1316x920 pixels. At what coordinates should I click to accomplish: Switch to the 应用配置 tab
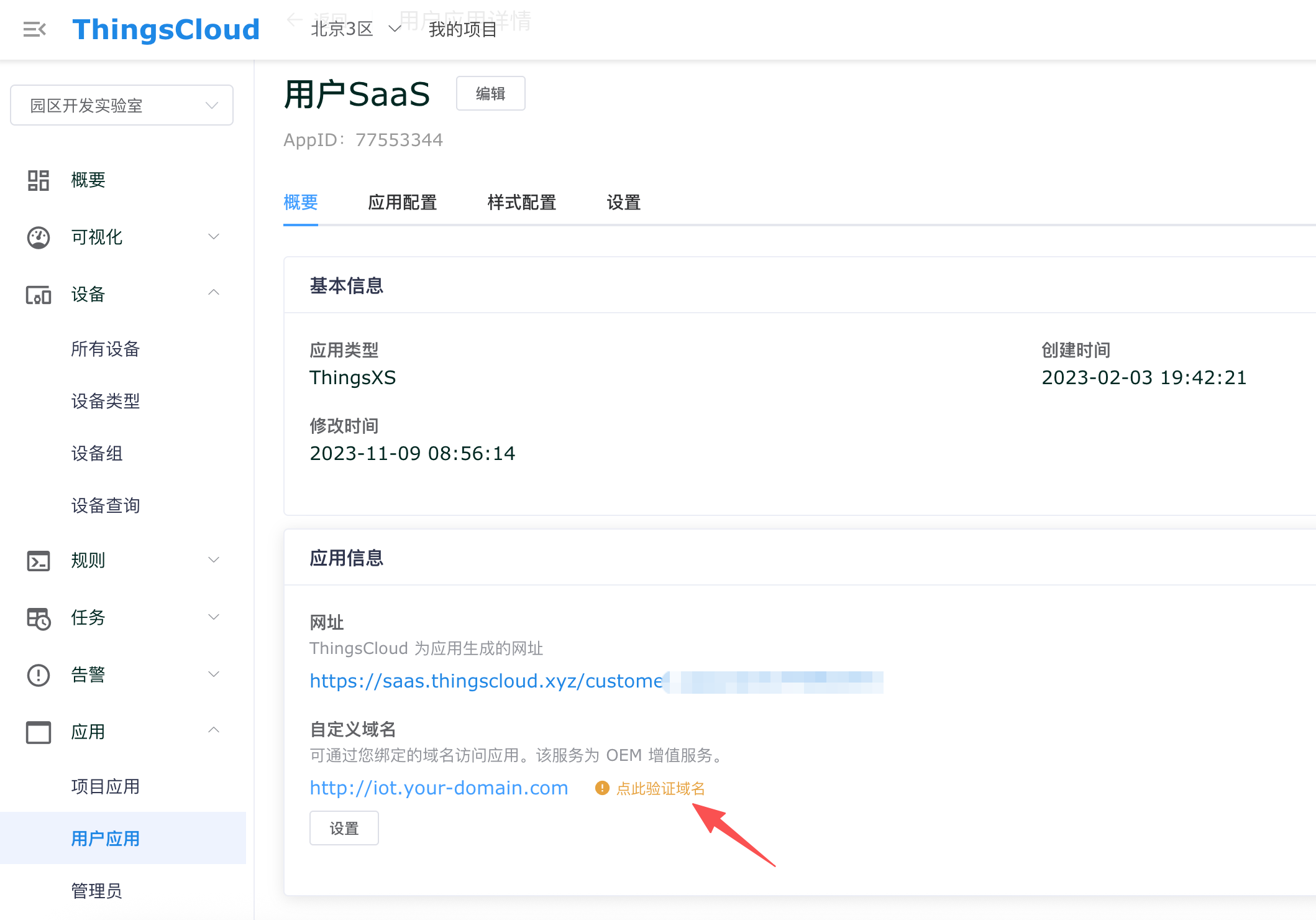click(x=402, y=203)
